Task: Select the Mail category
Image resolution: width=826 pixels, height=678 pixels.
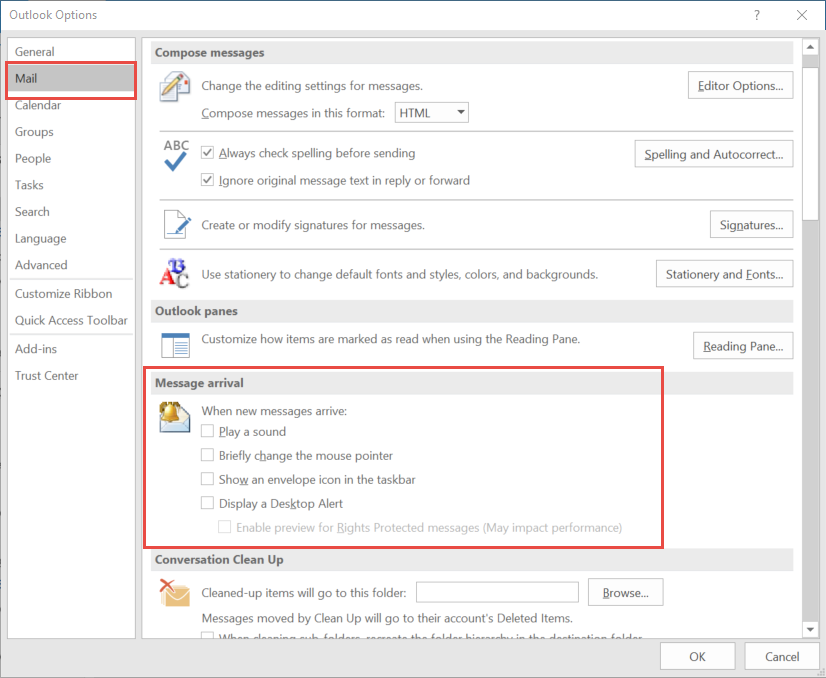Action: click(x=71, y=78)
